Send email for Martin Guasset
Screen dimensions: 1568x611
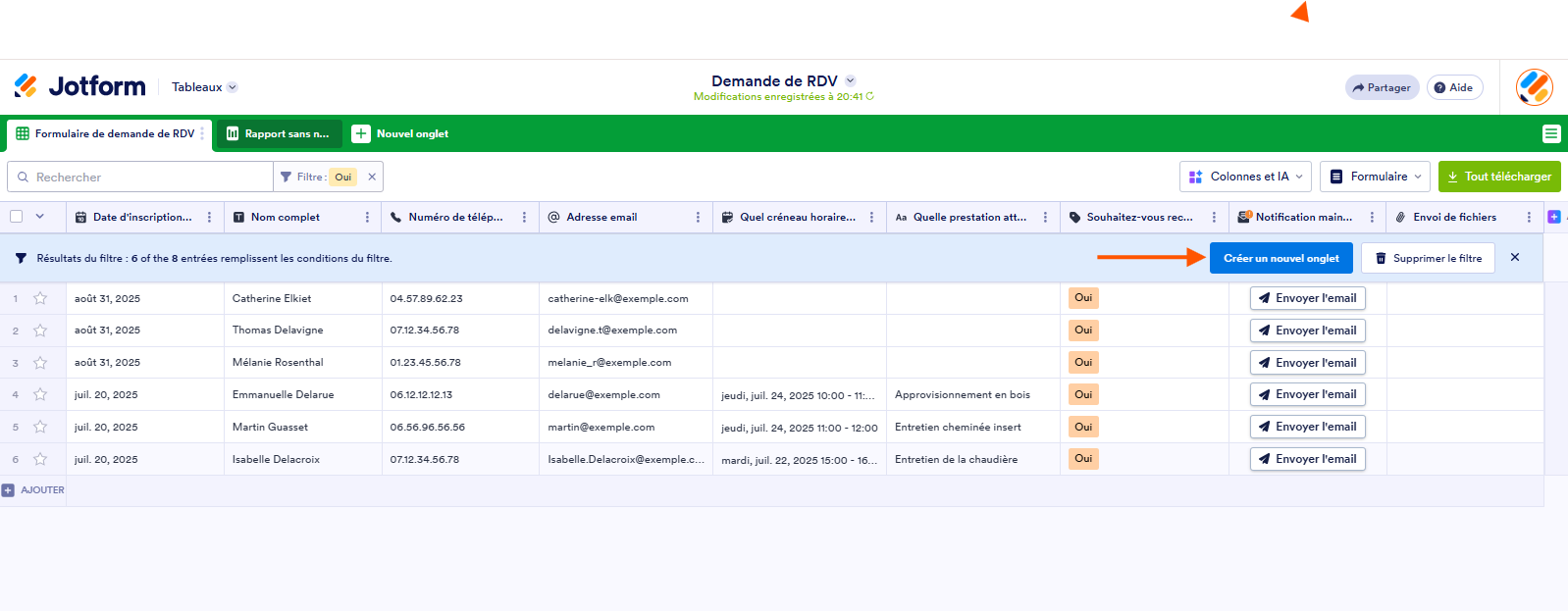click(1307, 427)
